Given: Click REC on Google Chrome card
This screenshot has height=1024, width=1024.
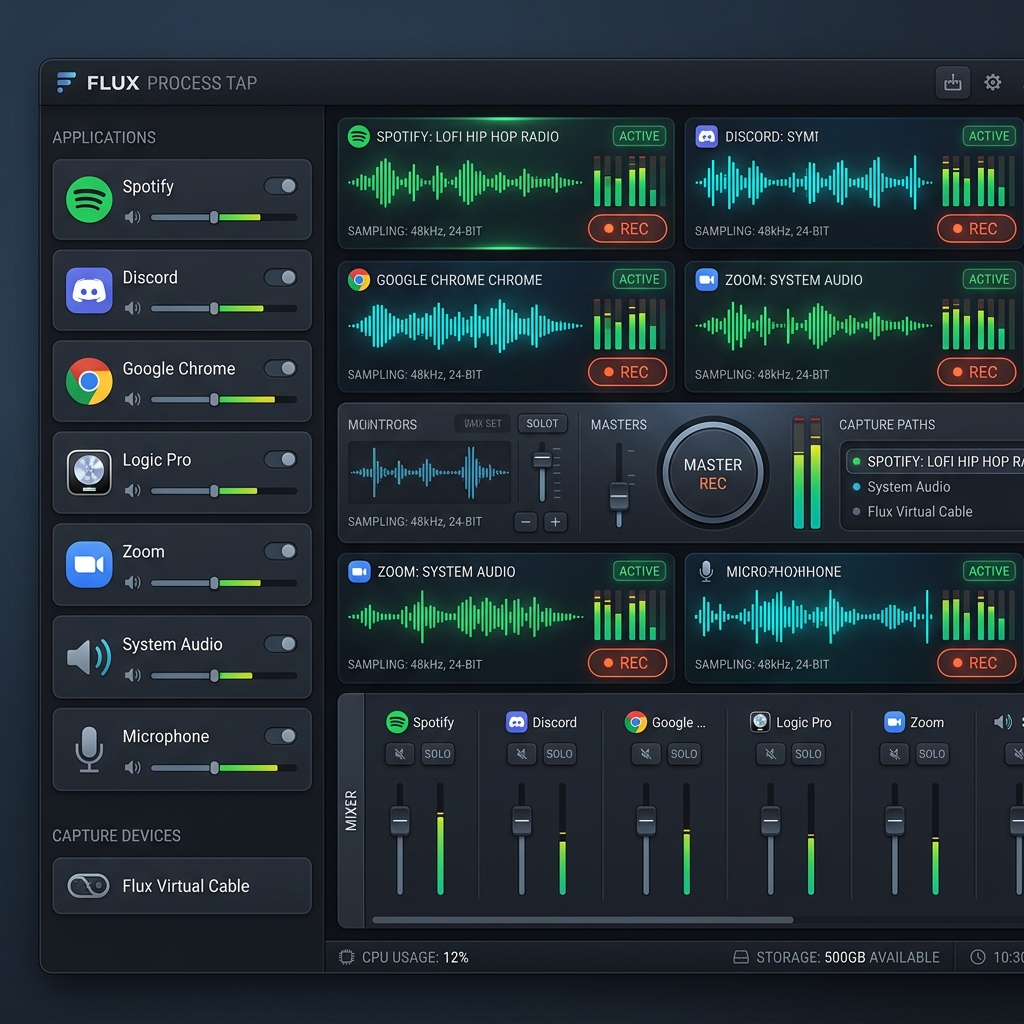Looking at the screenshot, I should click(x=628, y=372).
